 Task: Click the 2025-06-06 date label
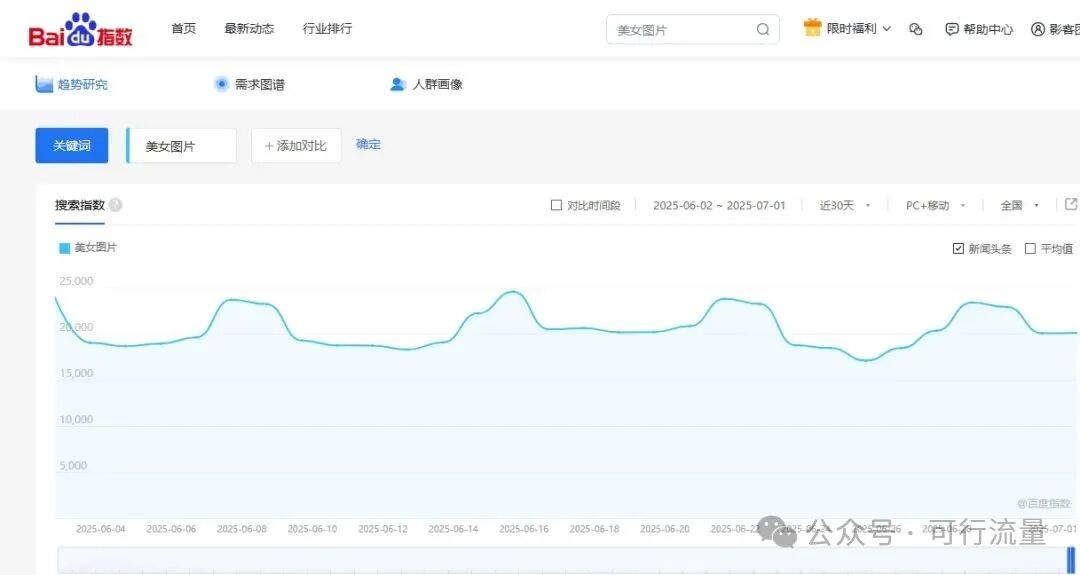[172, 529]
